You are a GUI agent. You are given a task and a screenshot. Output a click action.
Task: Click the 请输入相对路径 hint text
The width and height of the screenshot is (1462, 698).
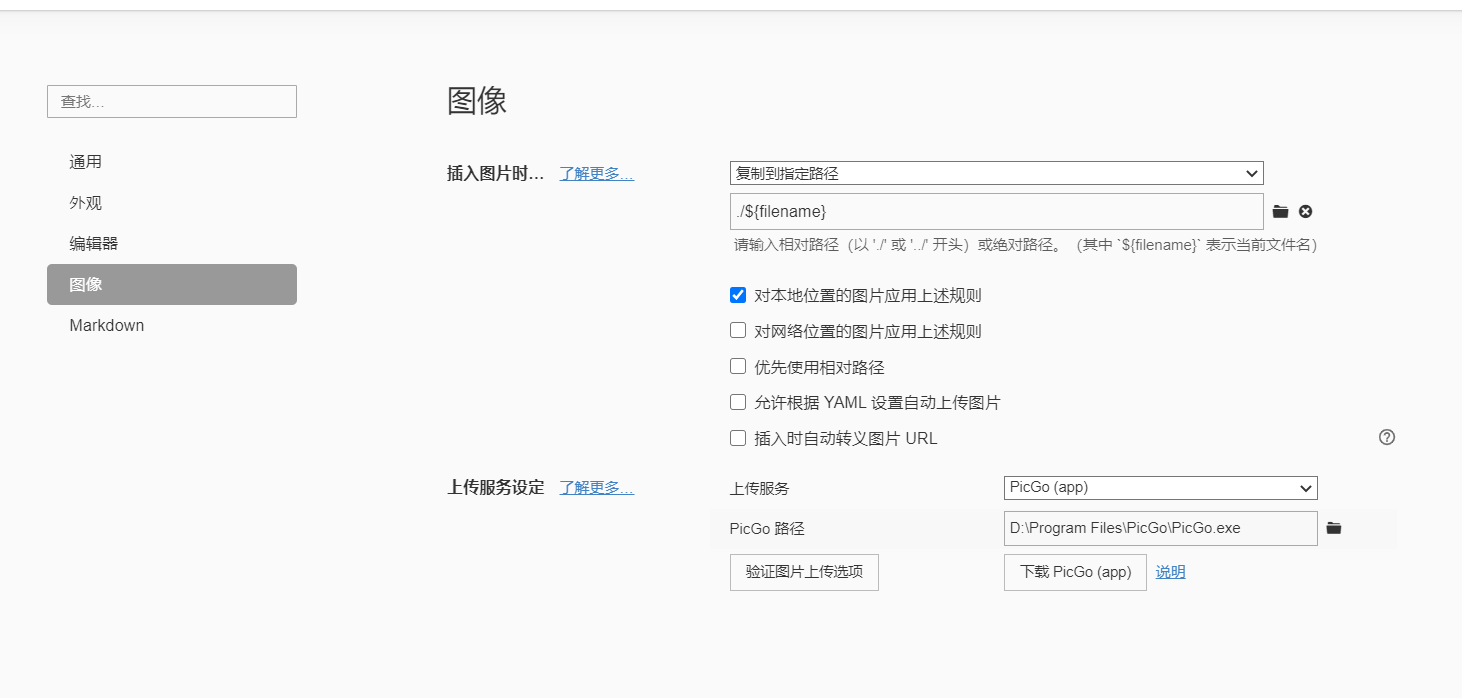(x=1025, y=245)
